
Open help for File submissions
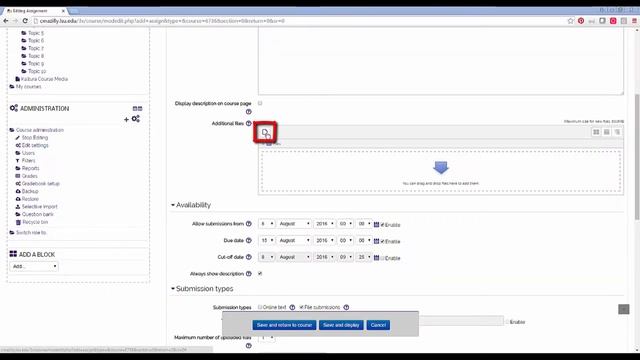point(346,307)
